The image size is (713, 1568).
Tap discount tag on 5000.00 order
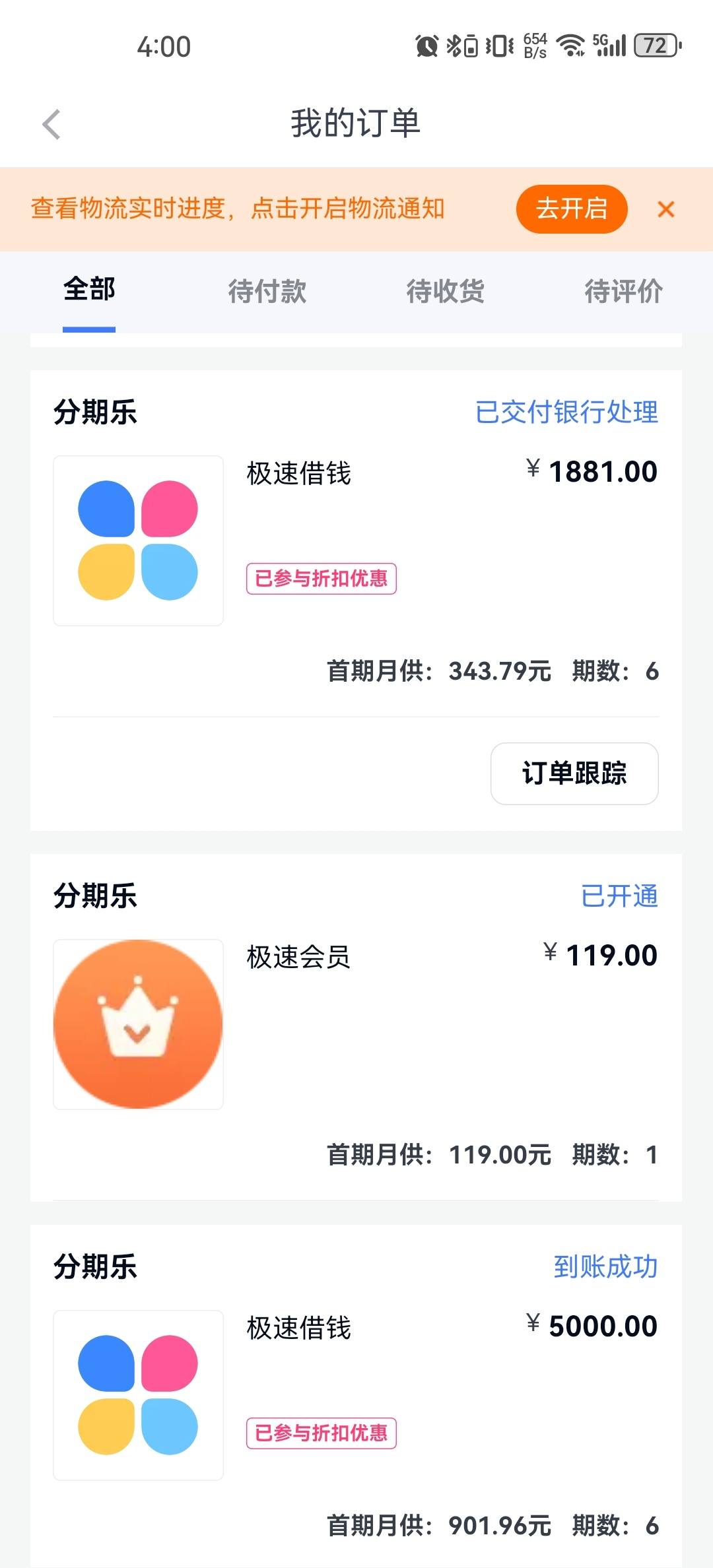tap(322, 1433)
